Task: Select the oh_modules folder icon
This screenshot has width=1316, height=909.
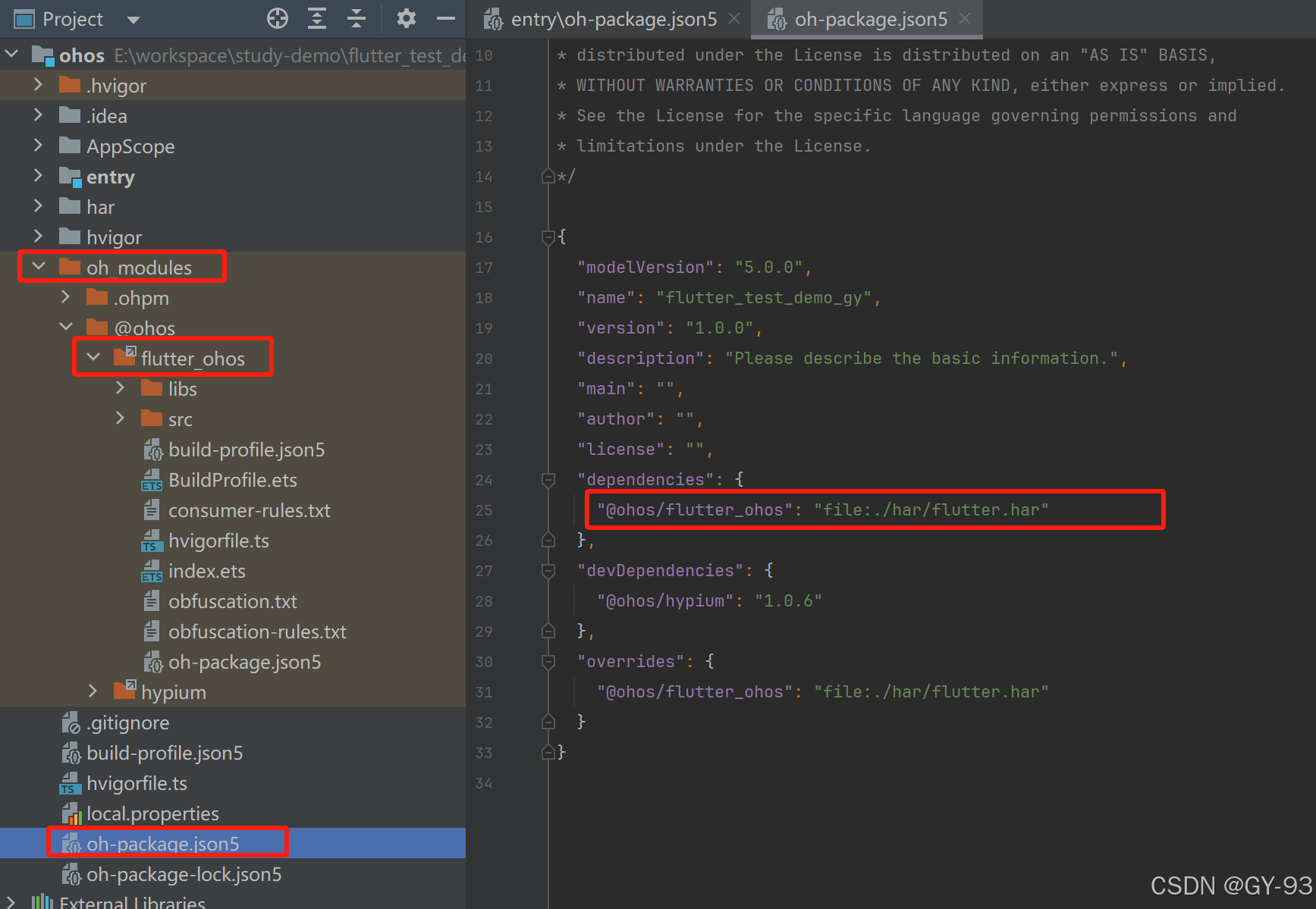Action: [70, 267]
